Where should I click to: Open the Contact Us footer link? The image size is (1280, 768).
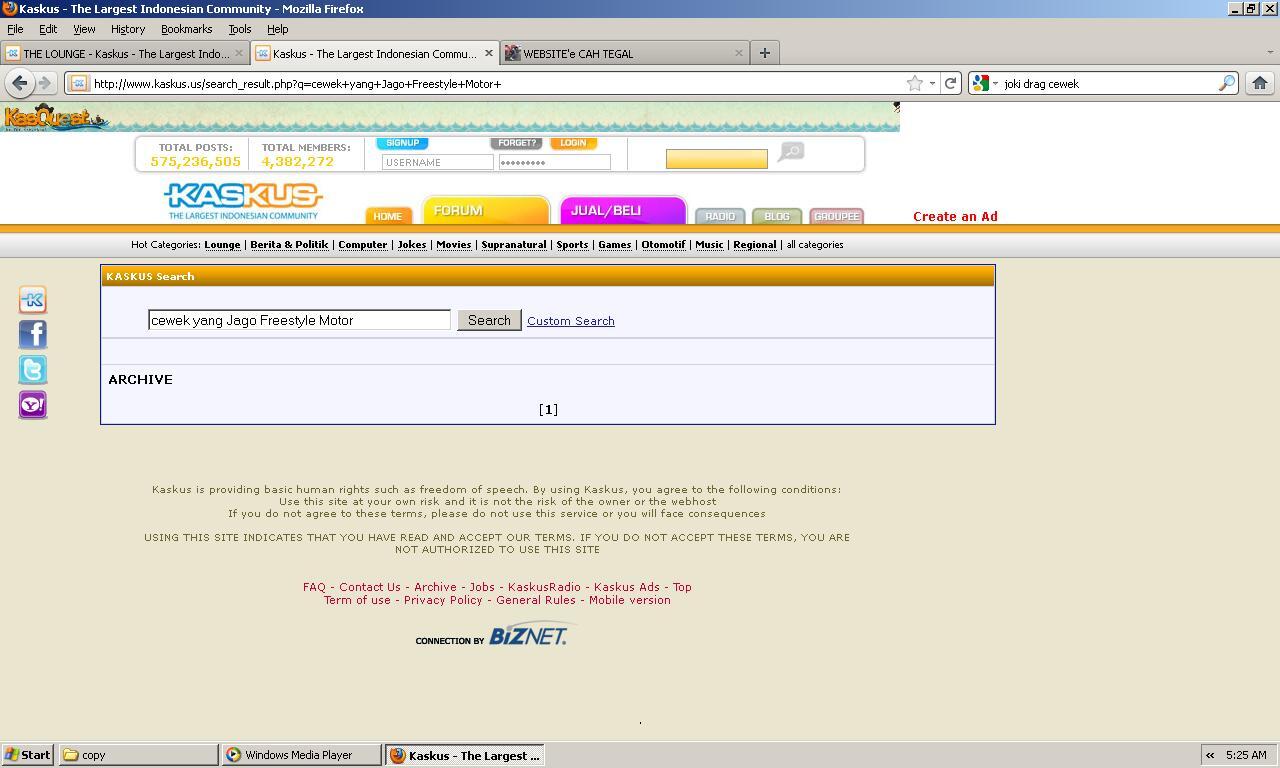[370, 587]
